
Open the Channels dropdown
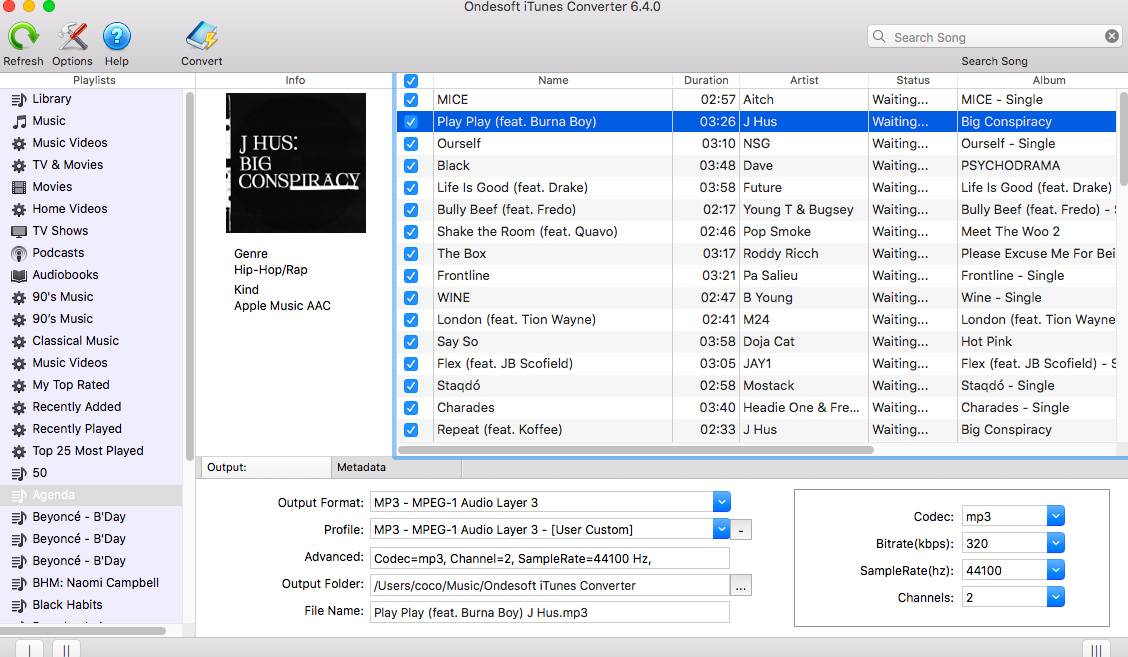pos(1055,597)
